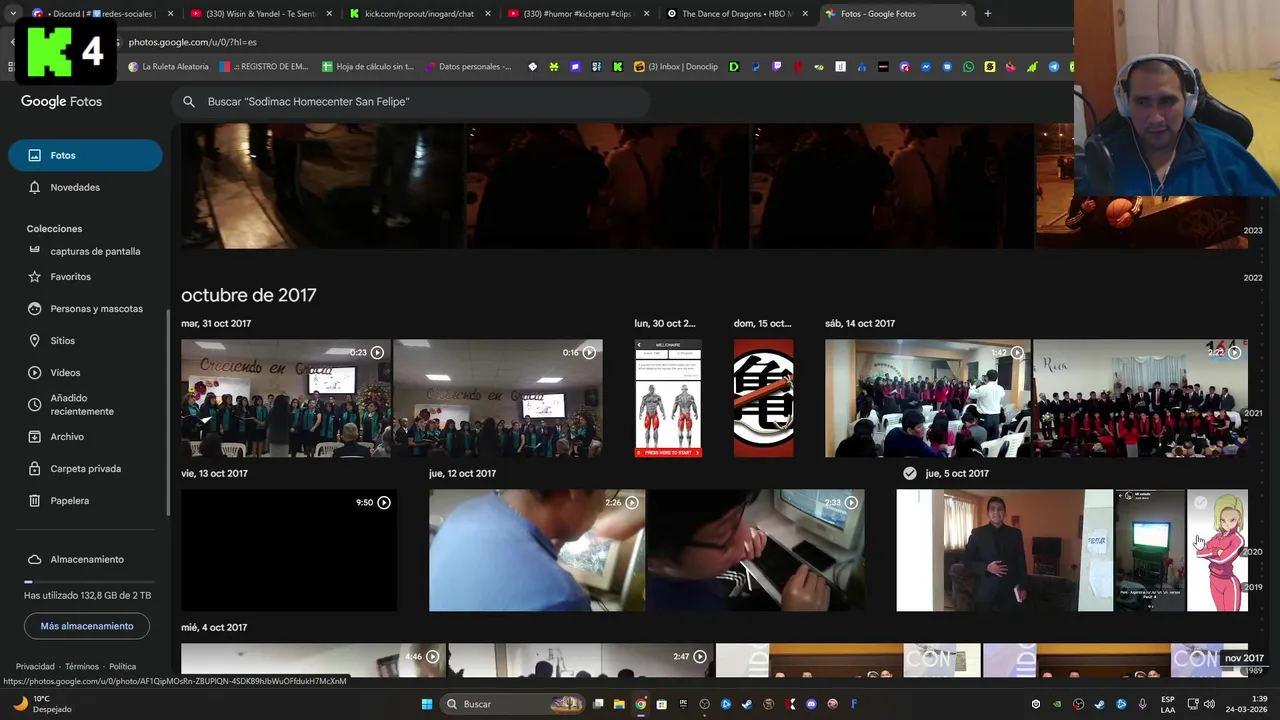This screenshot has height=720, width=1280.
Task: Jump to 2021 on the timeline scrubber
Action: [1253, 412]
